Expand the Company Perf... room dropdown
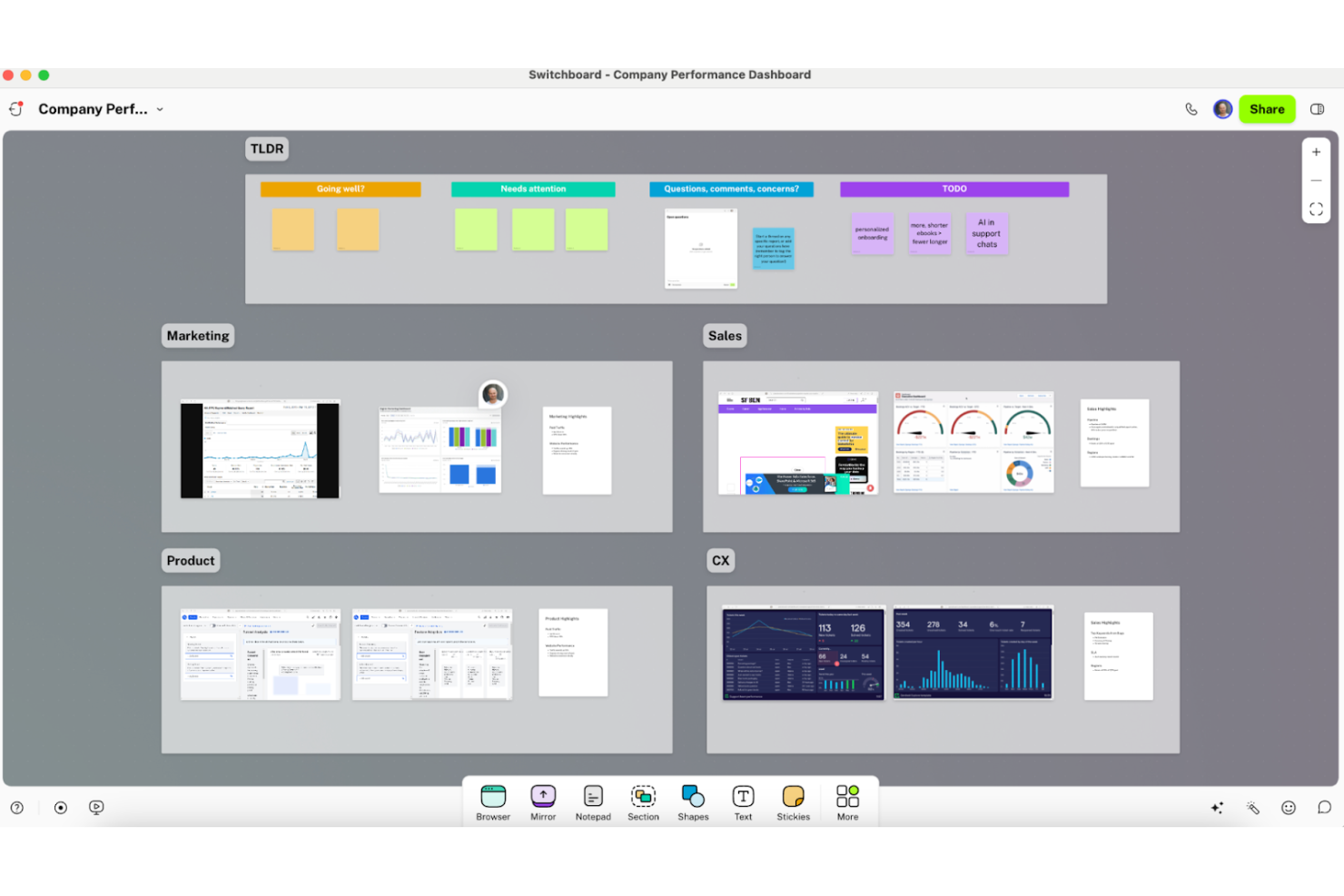1344x896 pixels. click(x=160, y=109)
